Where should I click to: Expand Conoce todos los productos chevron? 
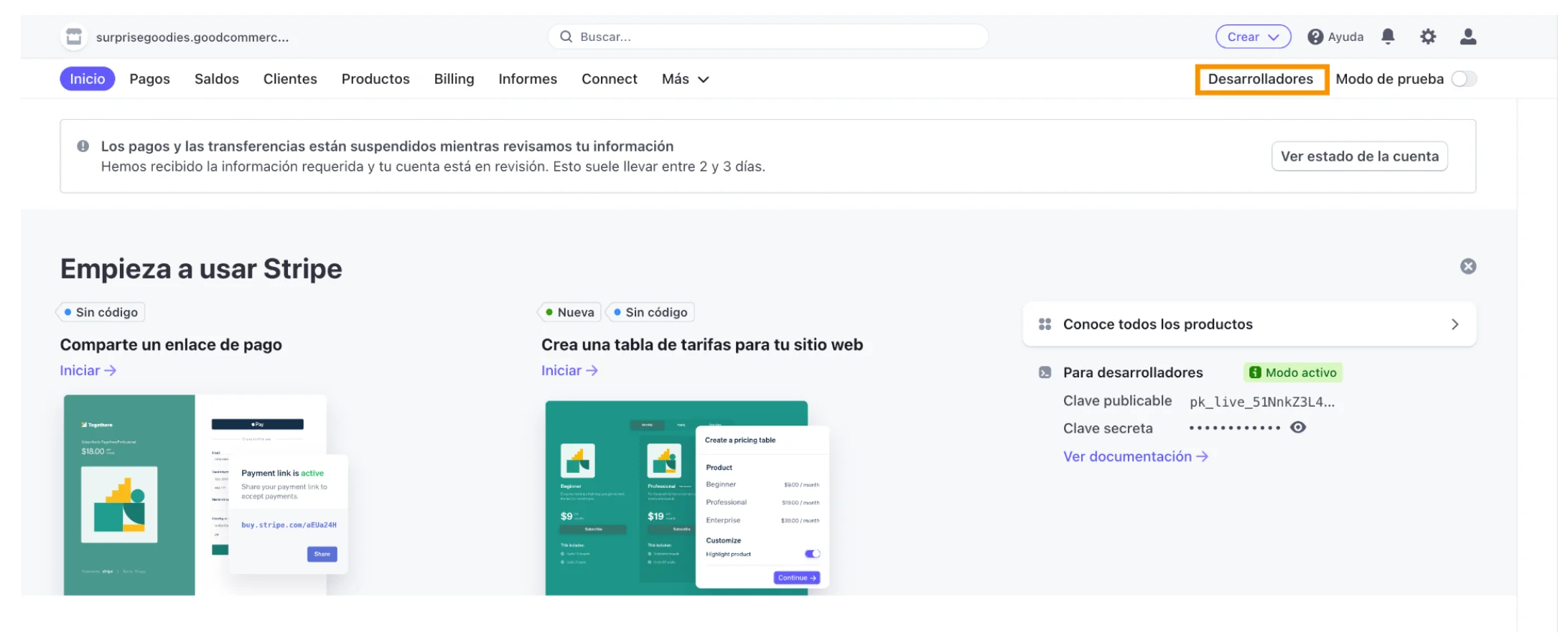pos(1455,324)
